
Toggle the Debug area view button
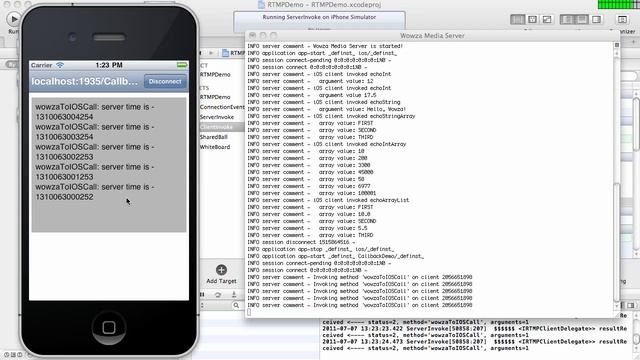pos(582,19)
